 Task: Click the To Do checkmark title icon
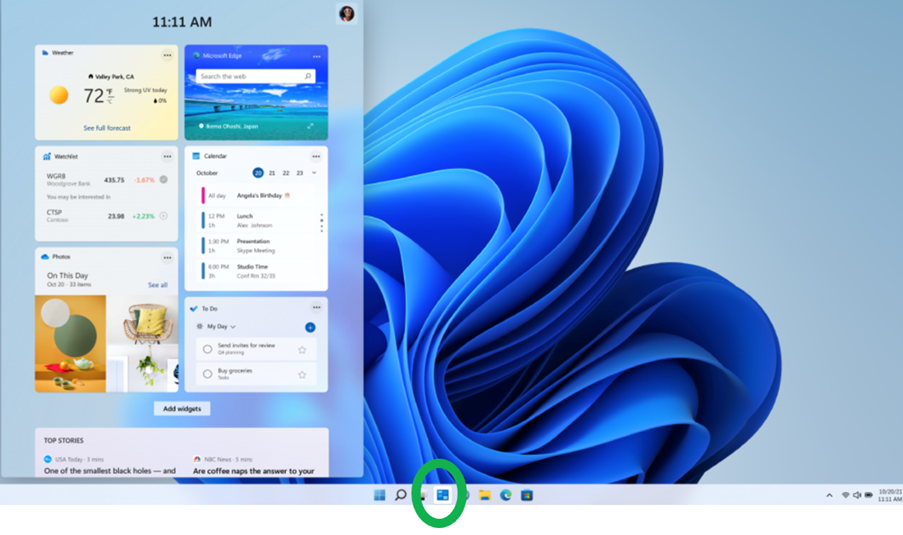[x=194, y=308]
